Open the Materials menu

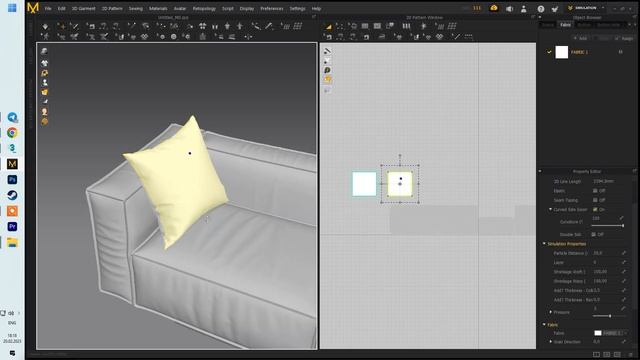click(158, 9)
